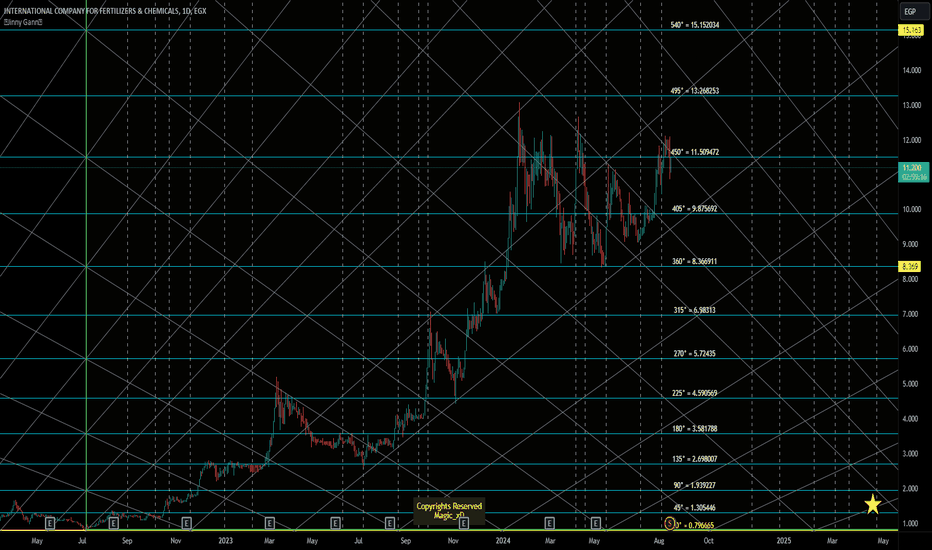Click the circled S split marker
This screenshot has height=550, width=932.
tap(670, 524)
